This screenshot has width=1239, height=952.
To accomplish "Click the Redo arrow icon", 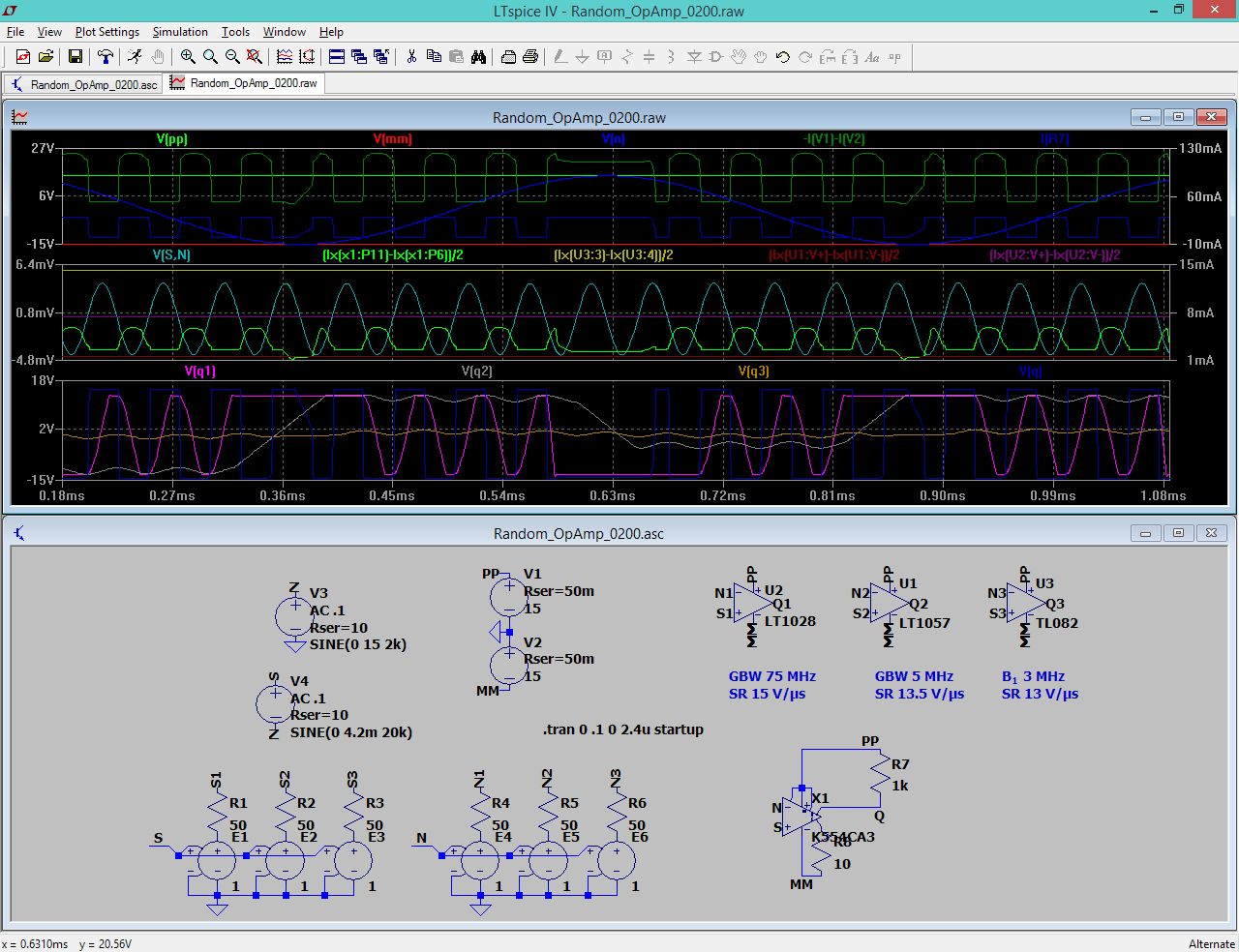I will point(805,57).
